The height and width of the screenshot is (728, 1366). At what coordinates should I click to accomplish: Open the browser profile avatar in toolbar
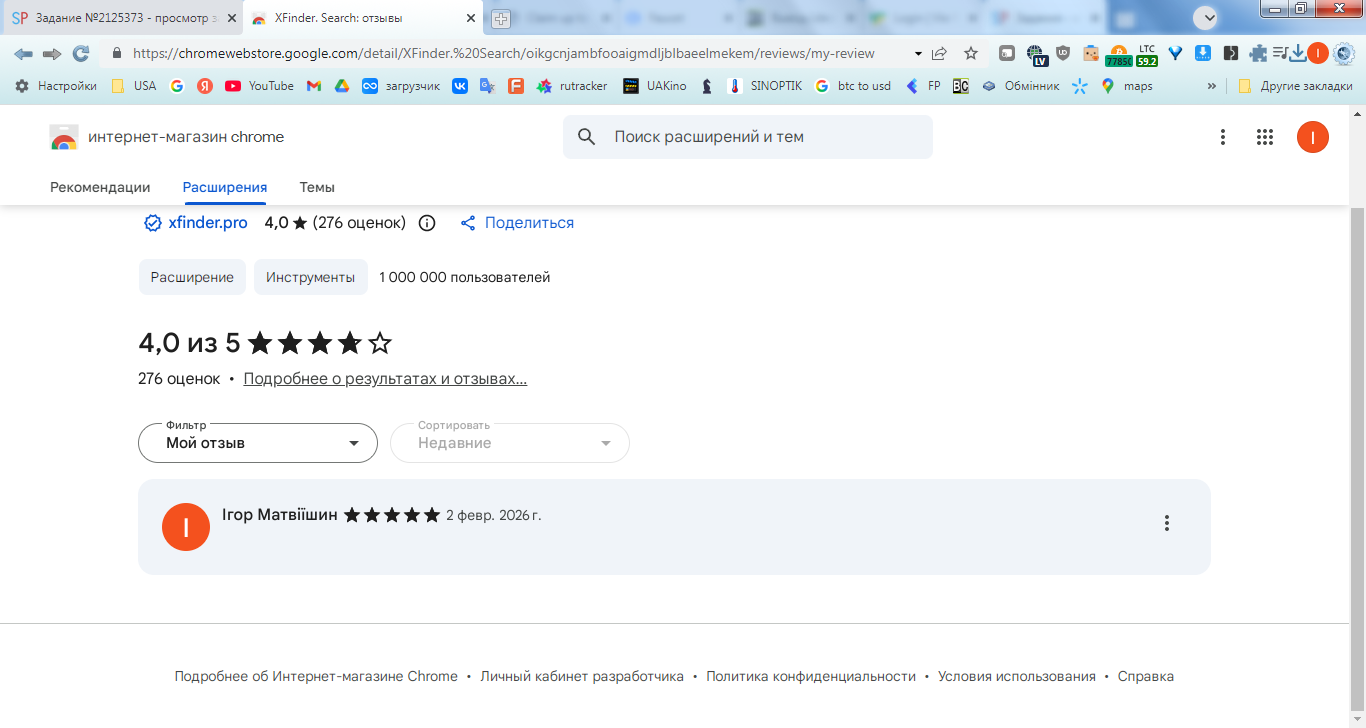tap(1318, 53)
